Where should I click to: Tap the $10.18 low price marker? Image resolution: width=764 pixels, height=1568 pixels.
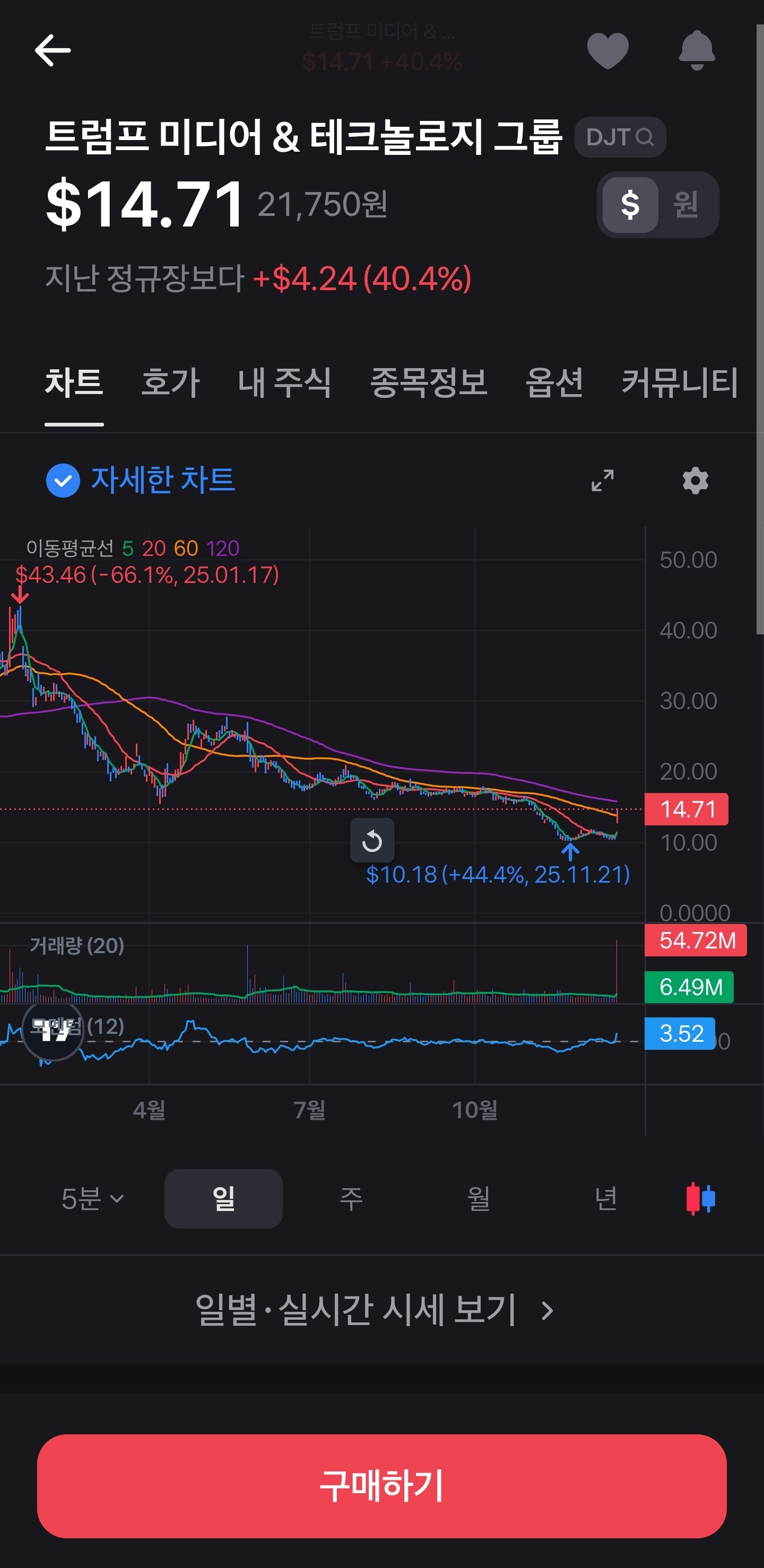coord(498,875)
